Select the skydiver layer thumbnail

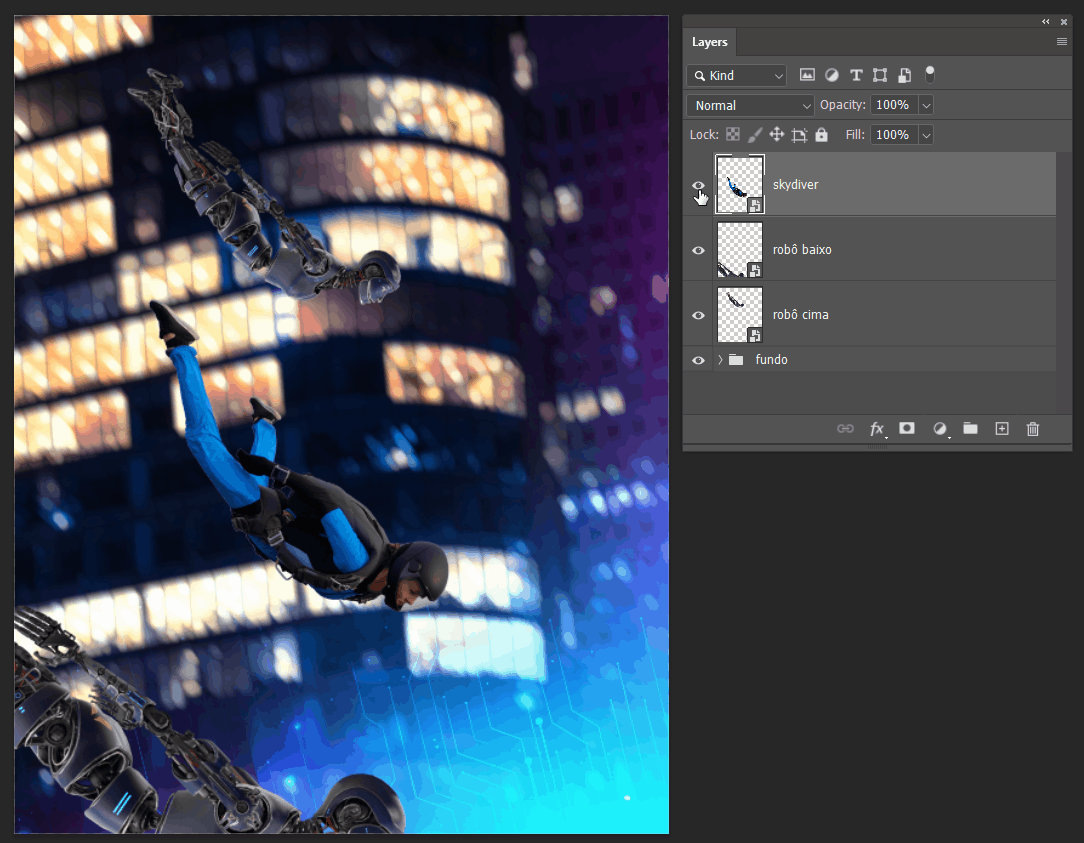[740, 185]
